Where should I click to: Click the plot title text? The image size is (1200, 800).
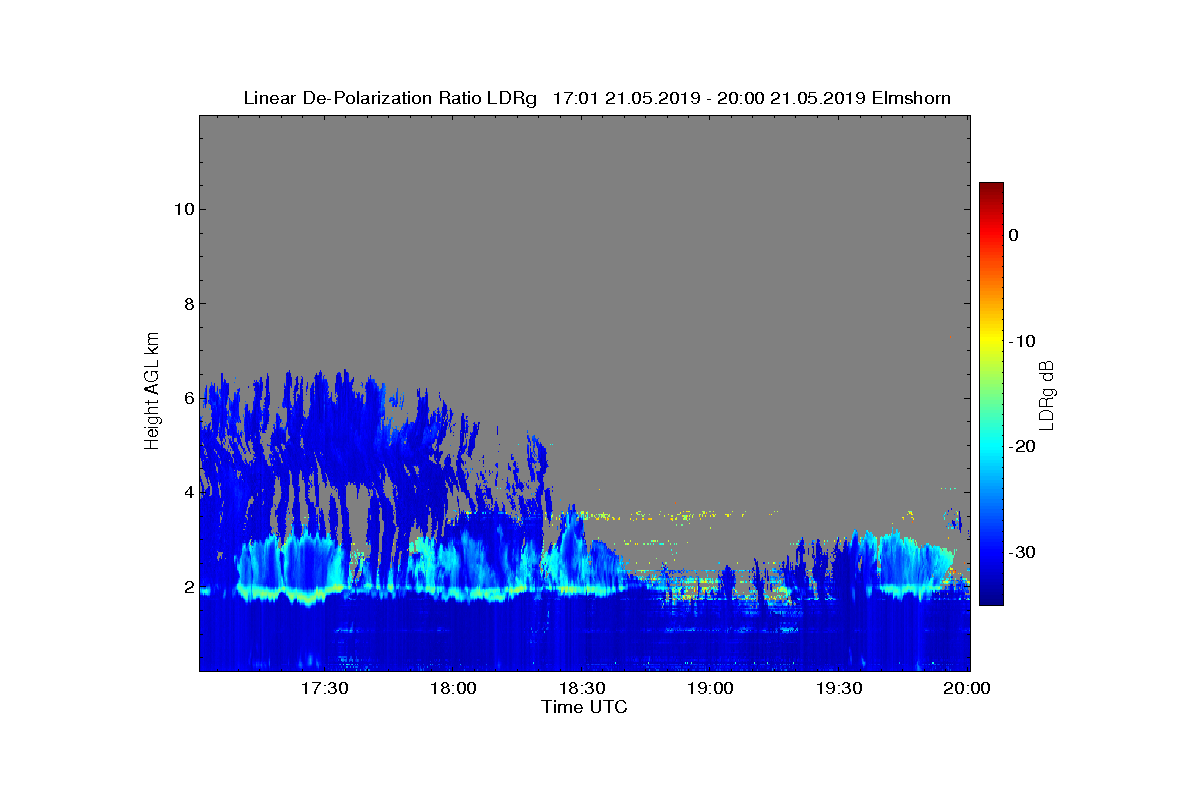pos(597,98)
